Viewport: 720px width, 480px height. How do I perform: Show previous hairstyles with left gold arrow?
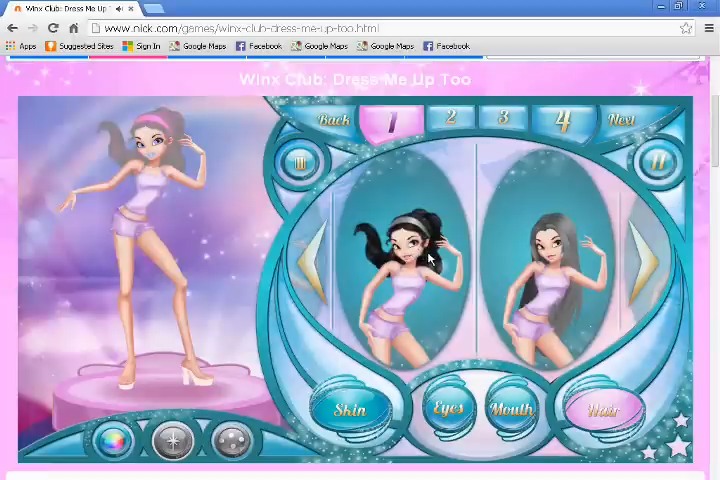click(313, 262)
